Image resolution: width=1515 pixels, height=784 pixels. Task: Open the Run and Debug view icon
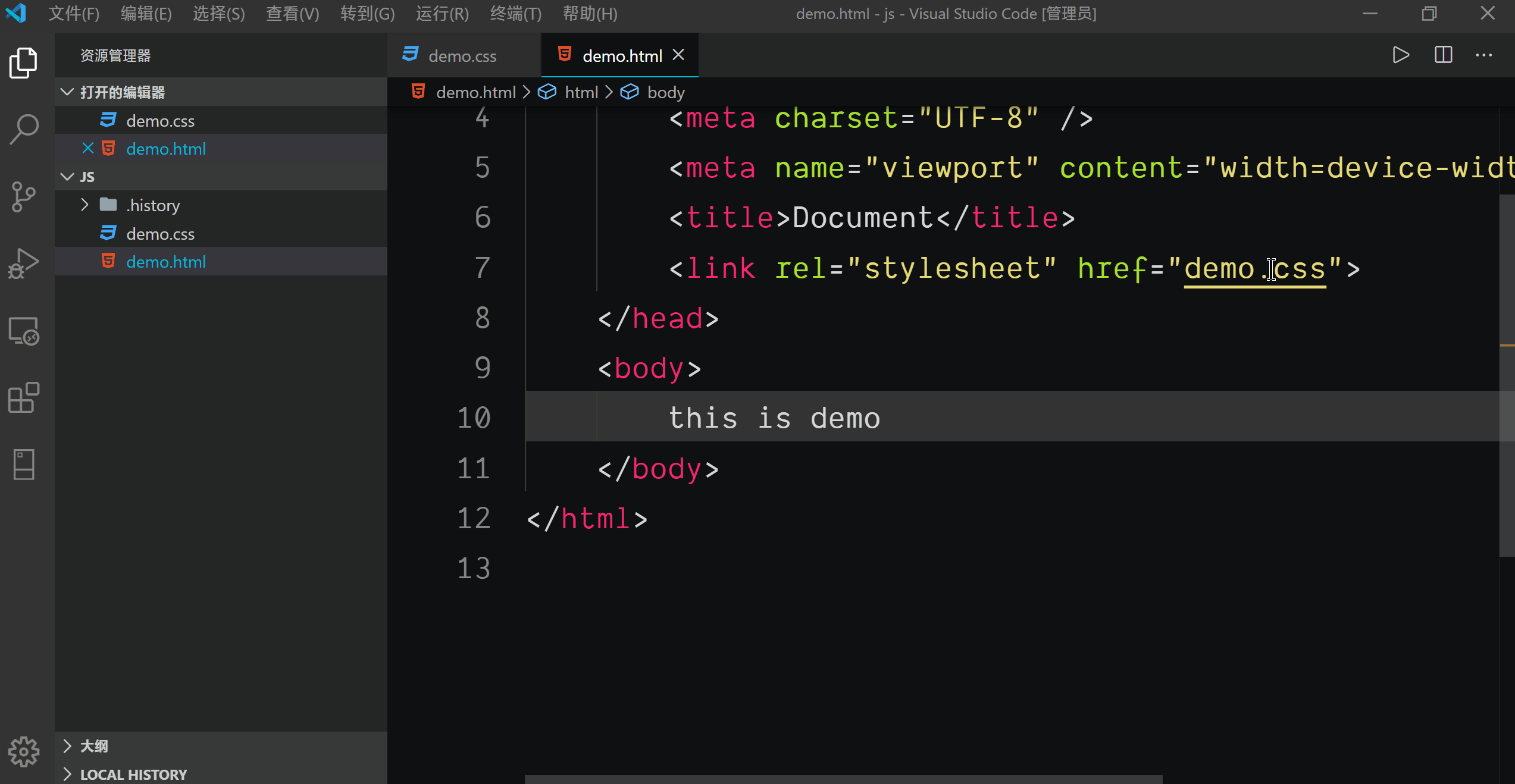24,264
